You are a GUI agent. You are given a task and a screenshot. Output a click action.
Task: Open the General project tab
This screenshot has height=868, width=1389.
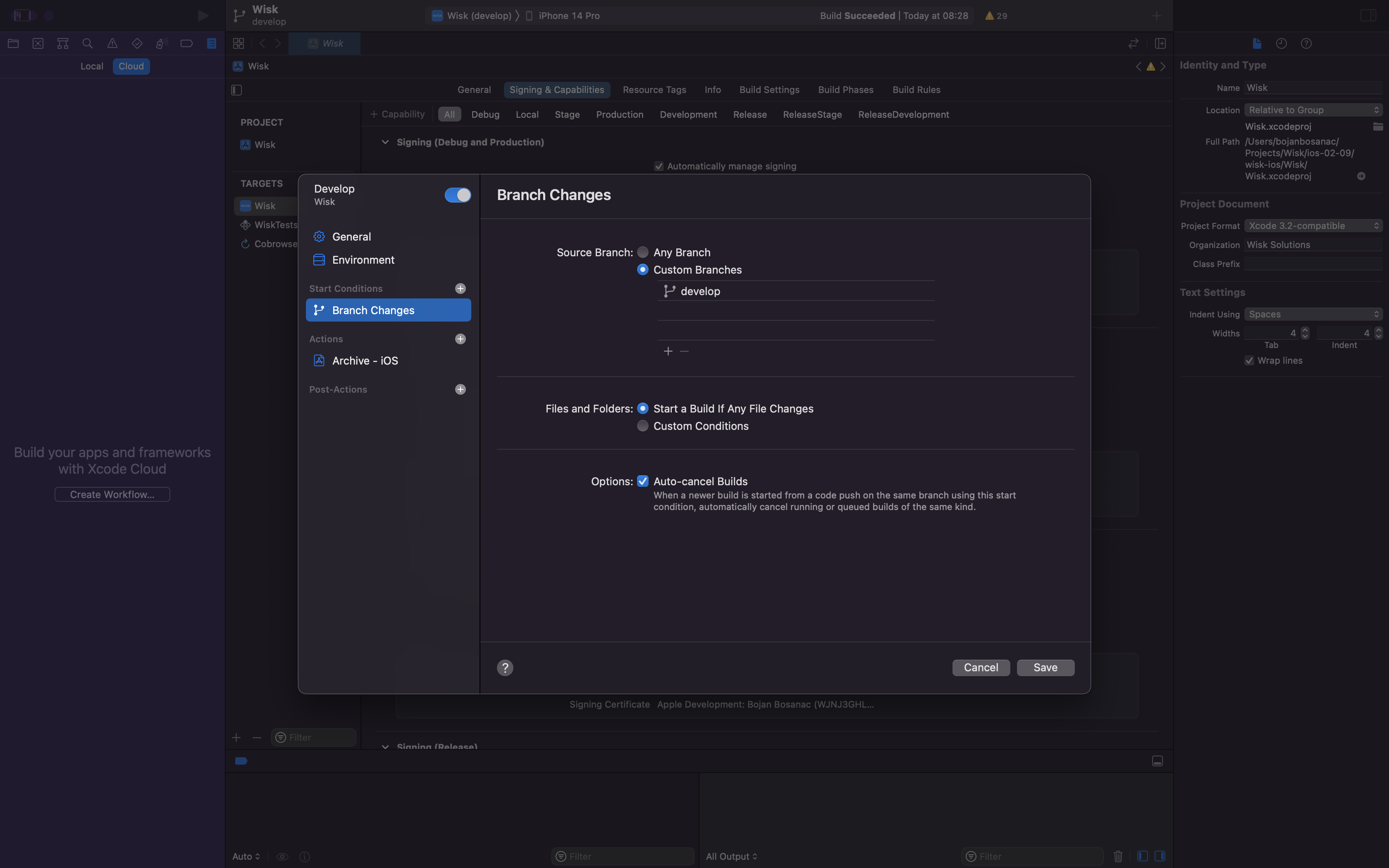(474, 90)
